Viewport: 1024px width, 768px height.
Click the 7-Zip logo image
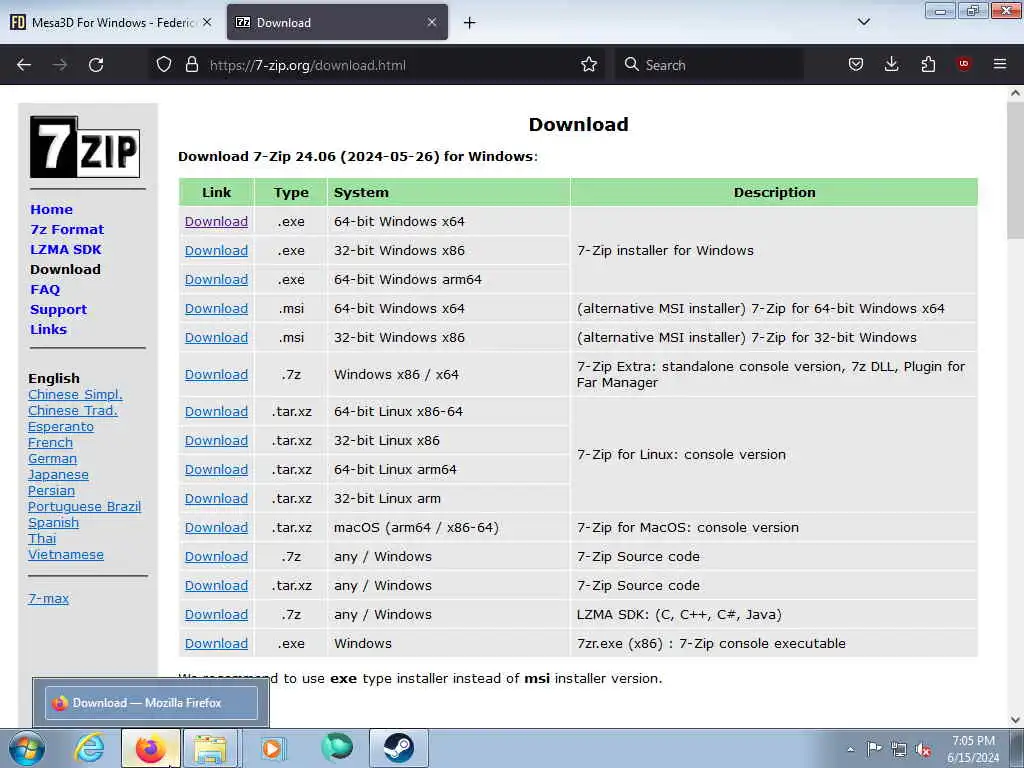click(85, 147)
